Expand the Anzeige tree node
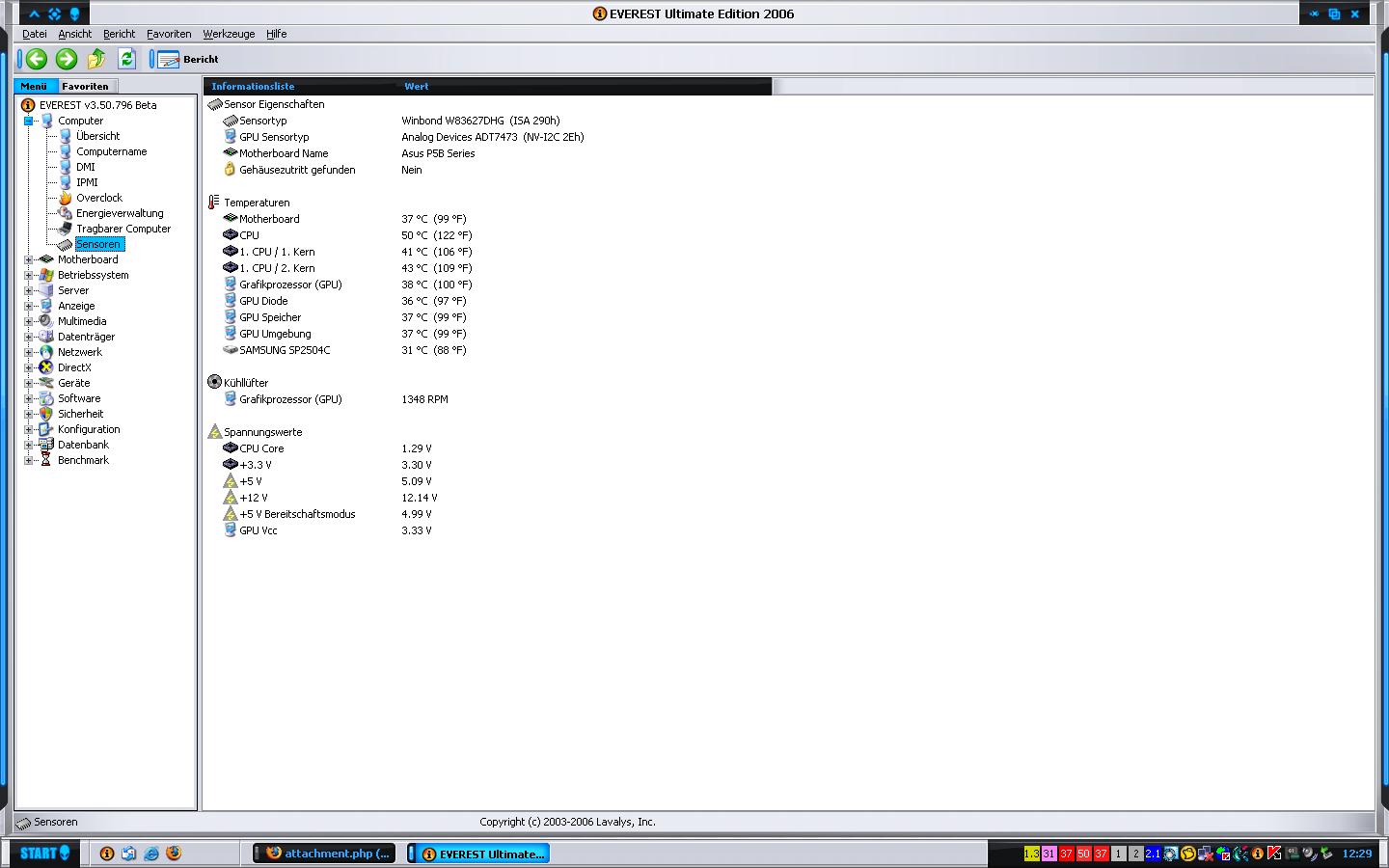This screenshot has height=868, width=1389. click(x=29, y=306)
